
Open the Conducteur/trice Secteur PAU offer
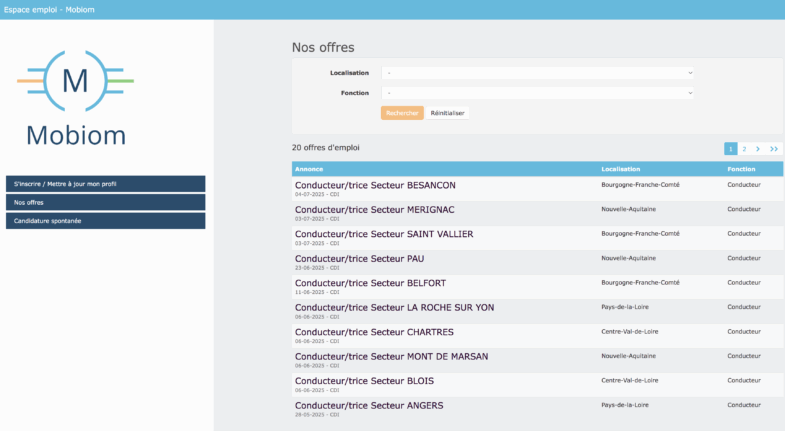point(359,258)
